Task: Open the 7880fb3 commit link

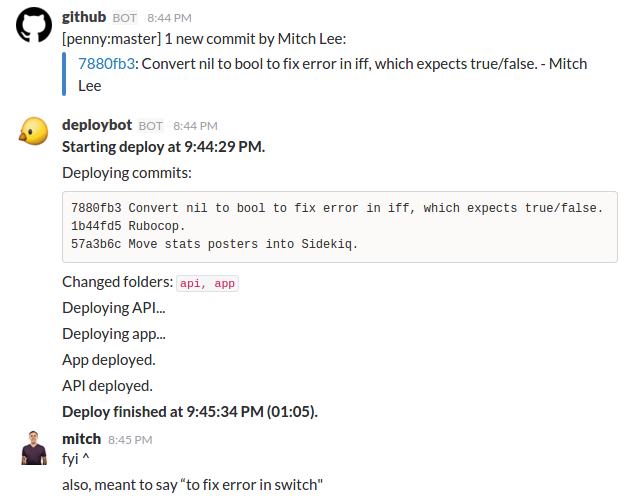Action: [107, 64]
